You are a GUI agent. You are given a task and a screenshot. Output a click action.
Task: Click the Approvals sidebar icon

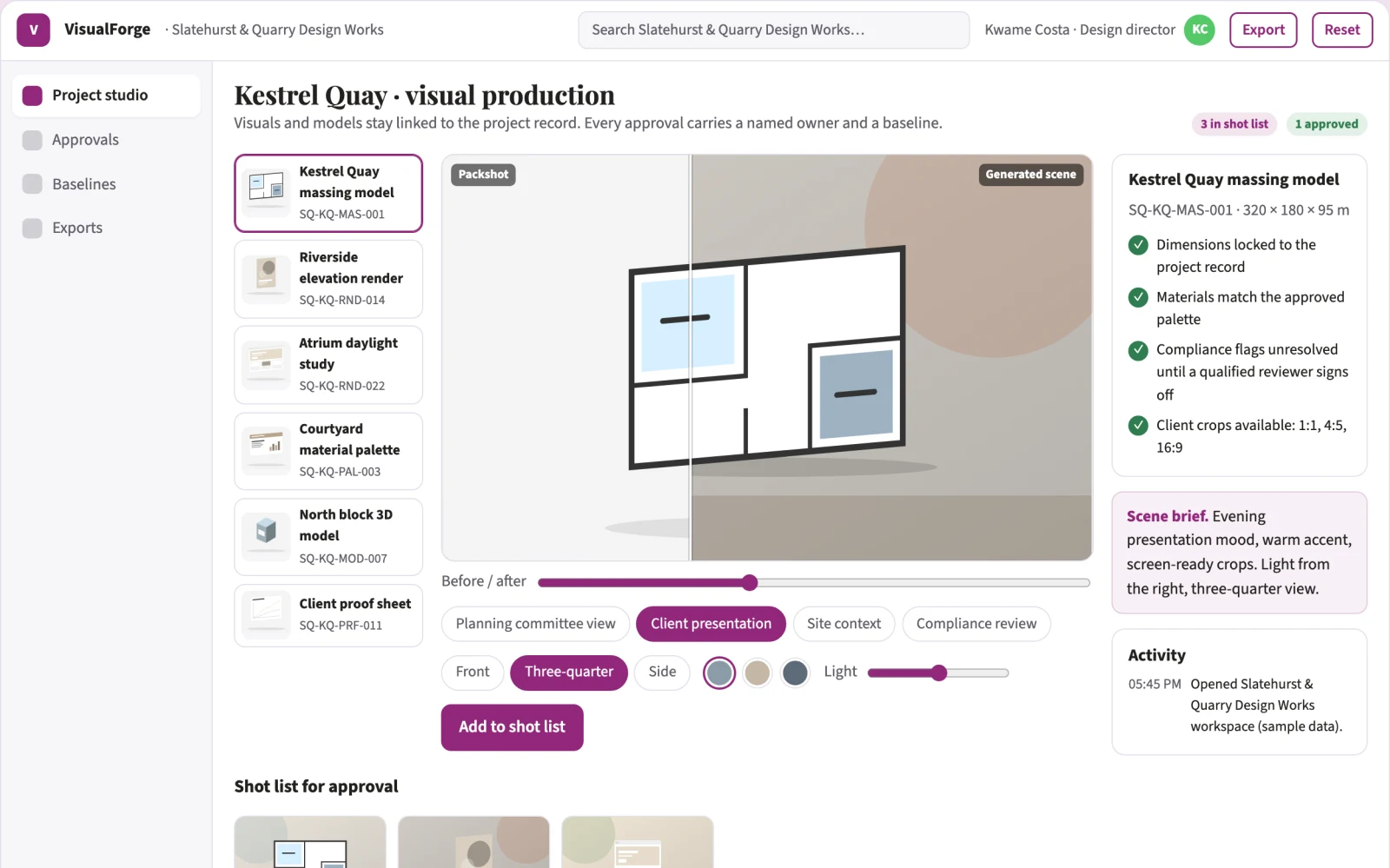(x=32, y=140)
